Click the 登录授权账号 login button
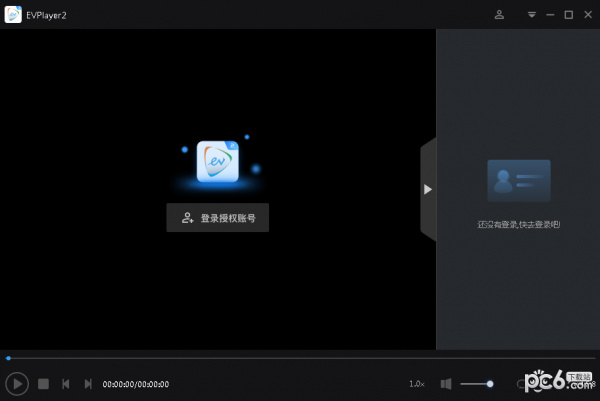Image resolution: width=600 pixels, height=401 pixels. [218, 218]
